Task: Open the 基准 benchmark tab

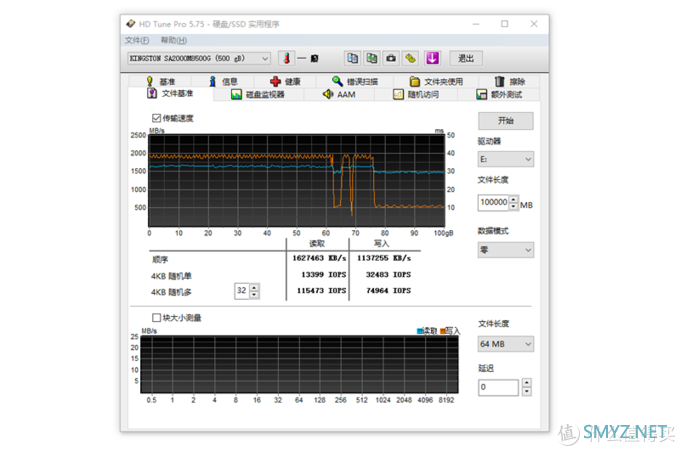Action: tap(161, 82)
